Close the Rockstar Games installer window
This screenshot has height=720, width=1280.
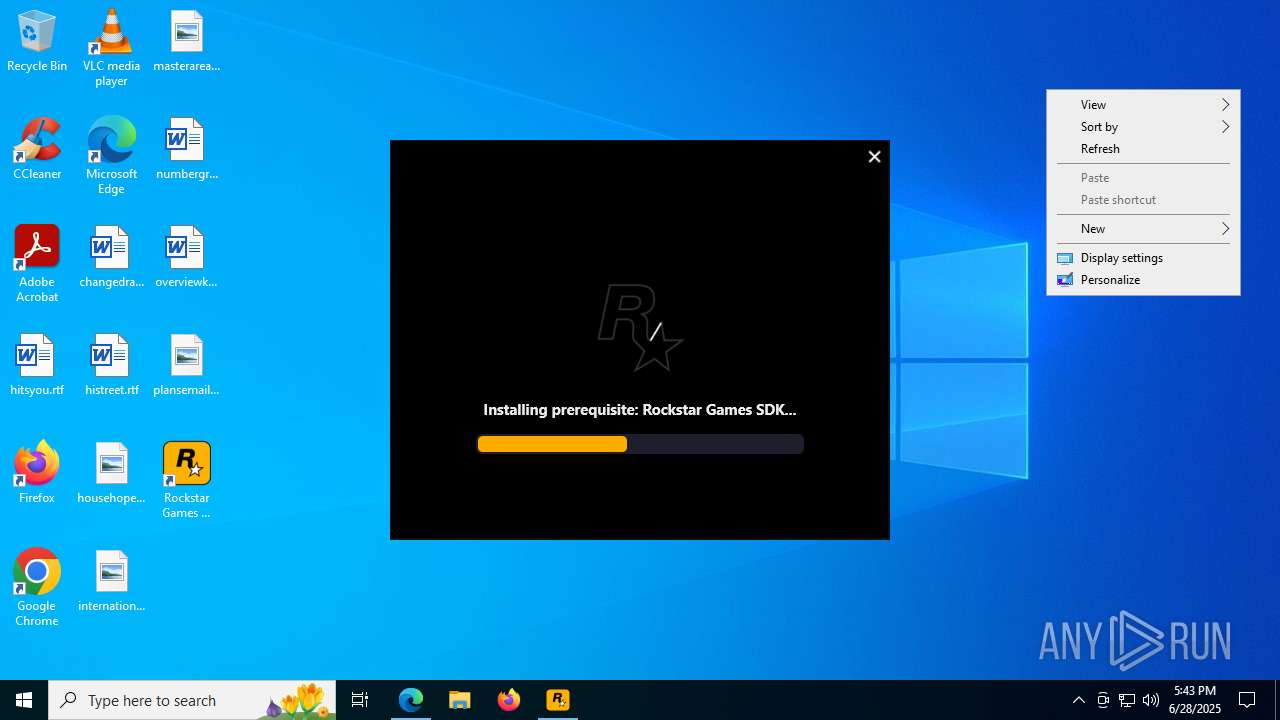(874, 157)
